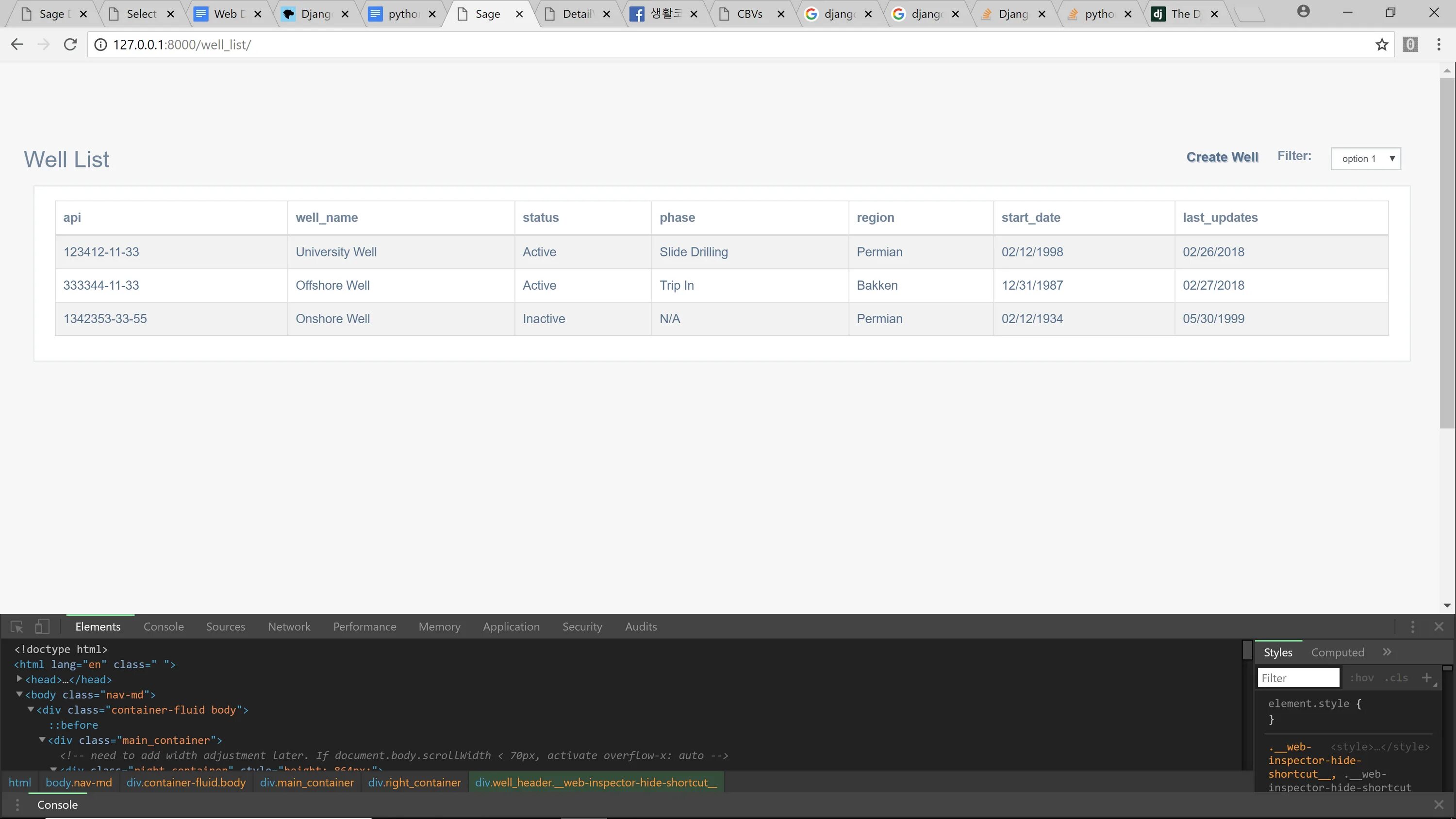1456x819 pixels.
Task: Click the Create Well link
Action: [1222, 157]
